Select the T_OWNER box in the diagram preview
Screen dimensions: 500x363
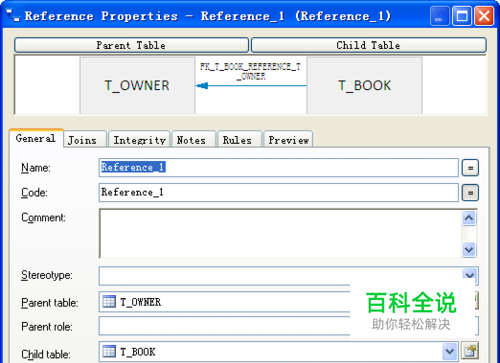pyautogui.click(x=137, y=86)
